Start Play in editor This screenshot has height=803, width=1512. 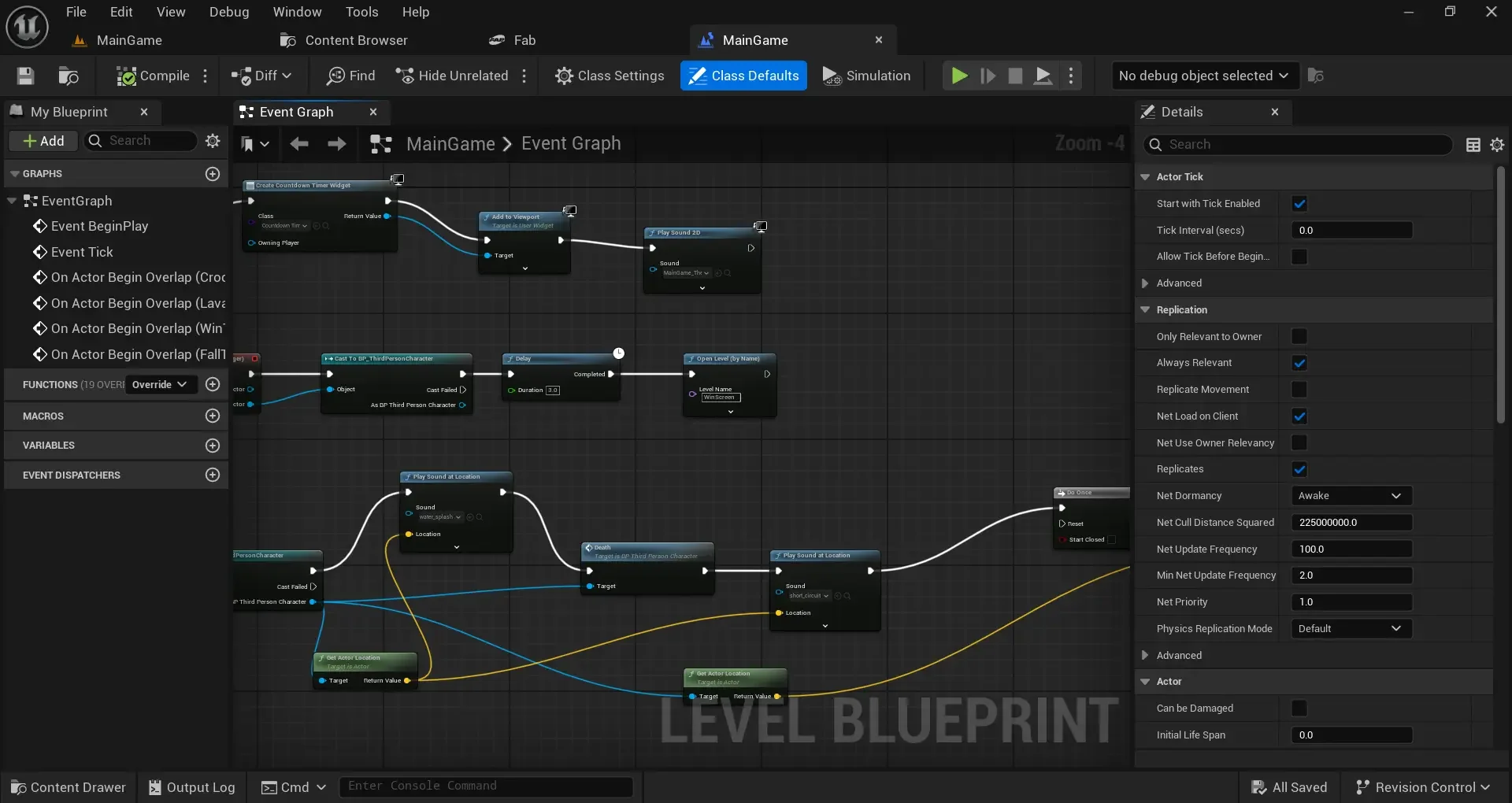click(959, 76)
